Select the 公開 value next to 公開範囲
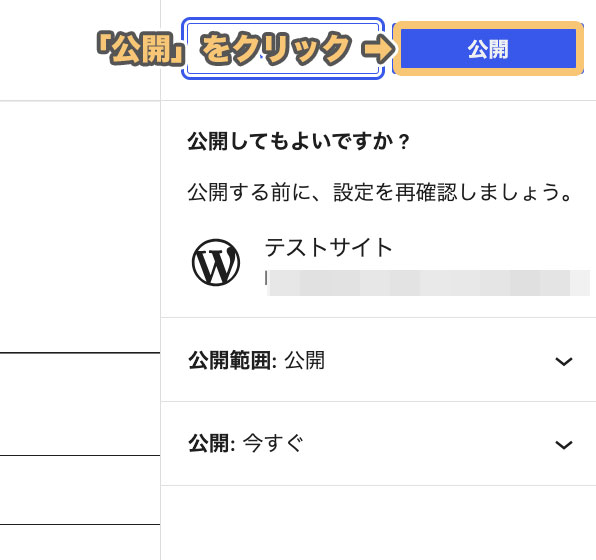Viewport: 596px width, 560px height. (304, 360)
